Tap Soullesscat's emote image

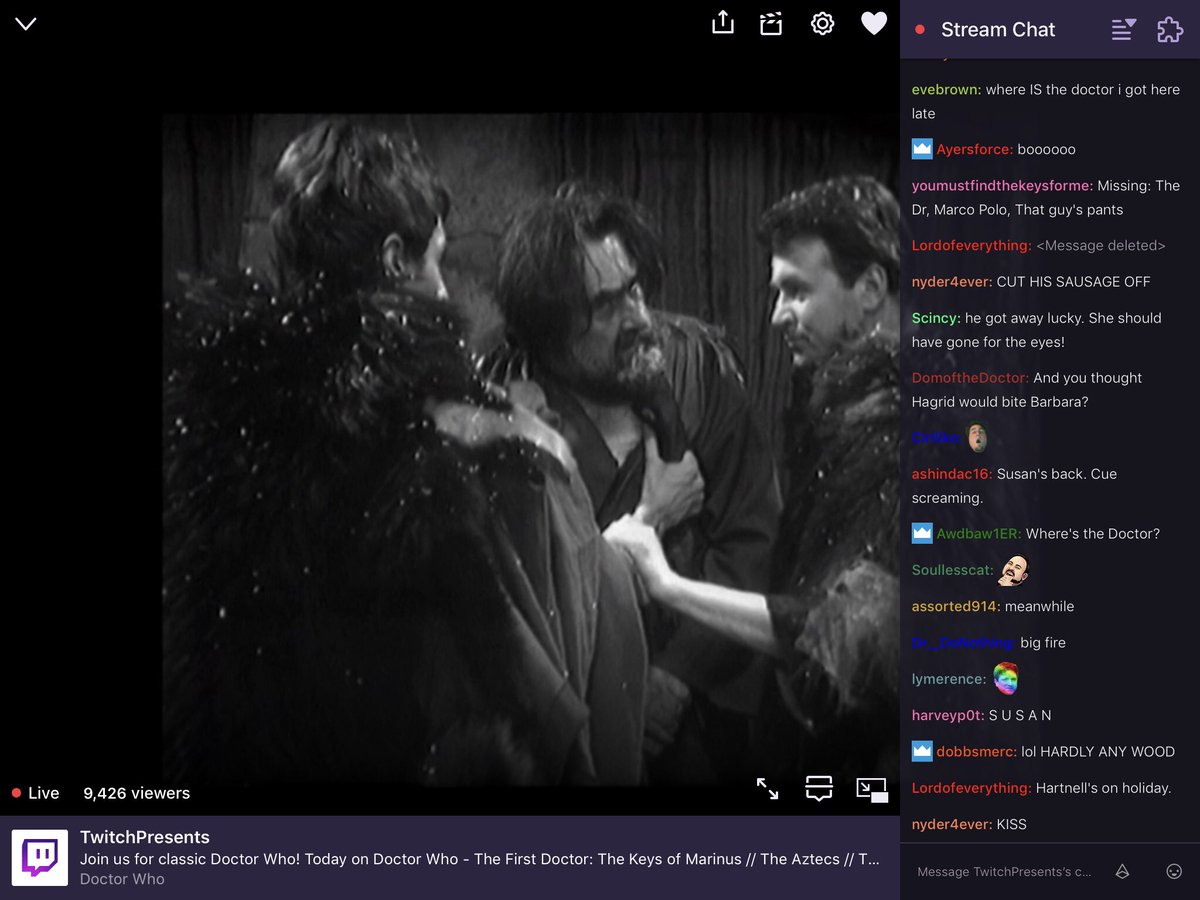tap(1013, 570)
